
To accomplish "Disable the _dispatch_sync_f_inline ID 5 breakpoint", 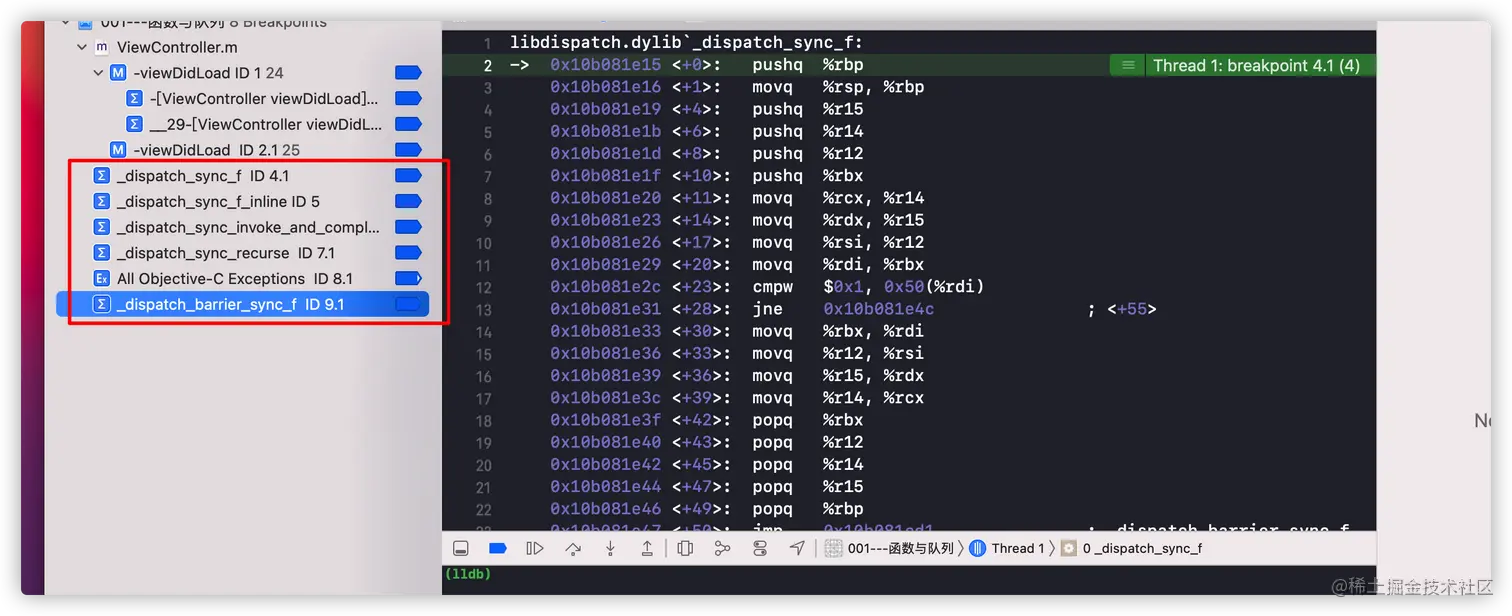I will [x=409, y=201].
